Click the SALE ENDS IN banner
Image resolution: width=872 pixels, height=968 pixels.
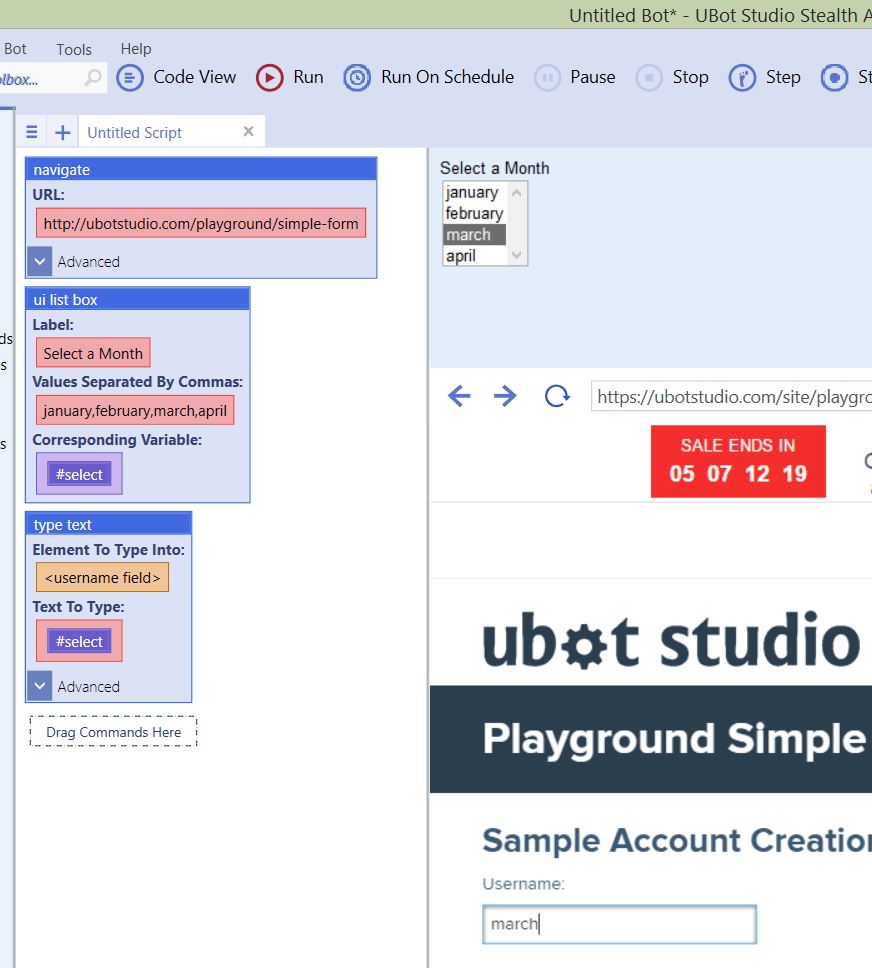(738, 461)
